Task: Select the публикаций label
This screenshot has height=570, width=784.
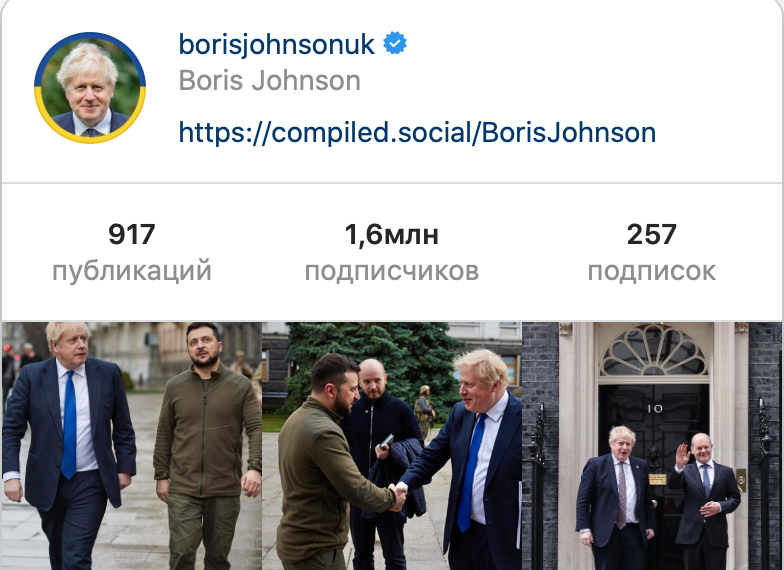Action: point(132,272)
